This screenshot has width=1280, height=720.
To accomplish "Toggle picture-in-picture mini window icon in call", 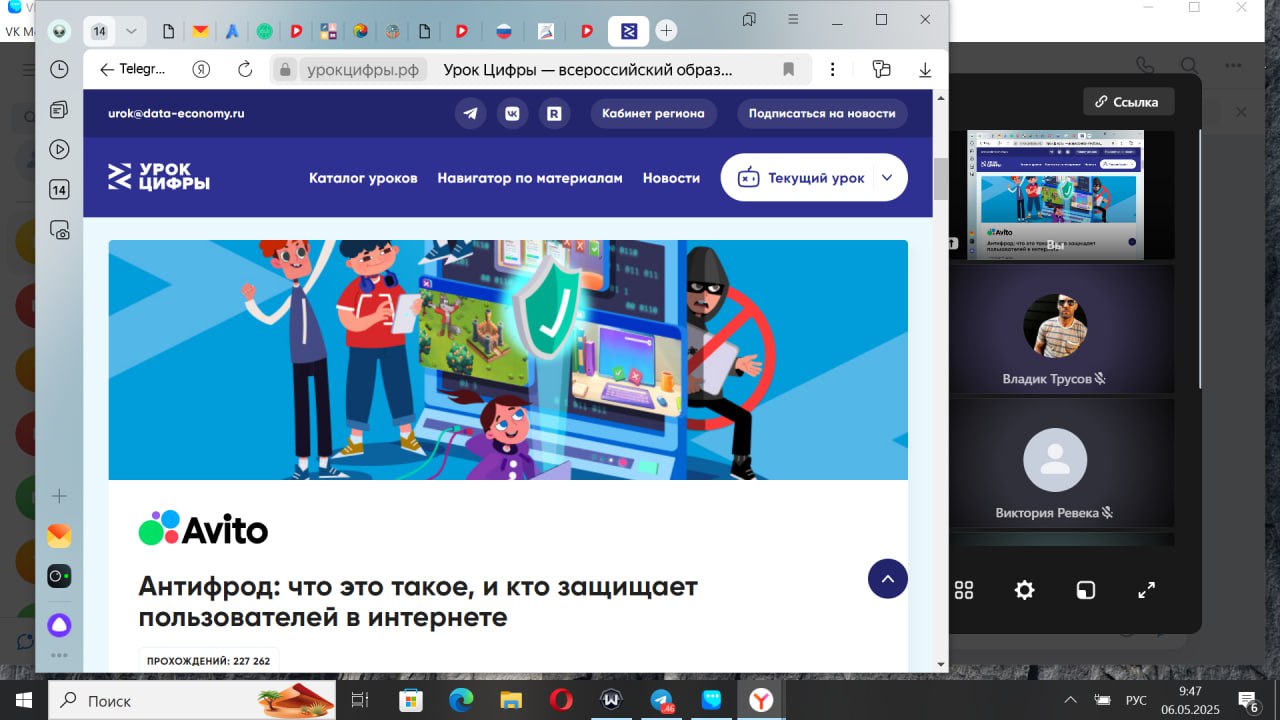I will click(1085, 590).
